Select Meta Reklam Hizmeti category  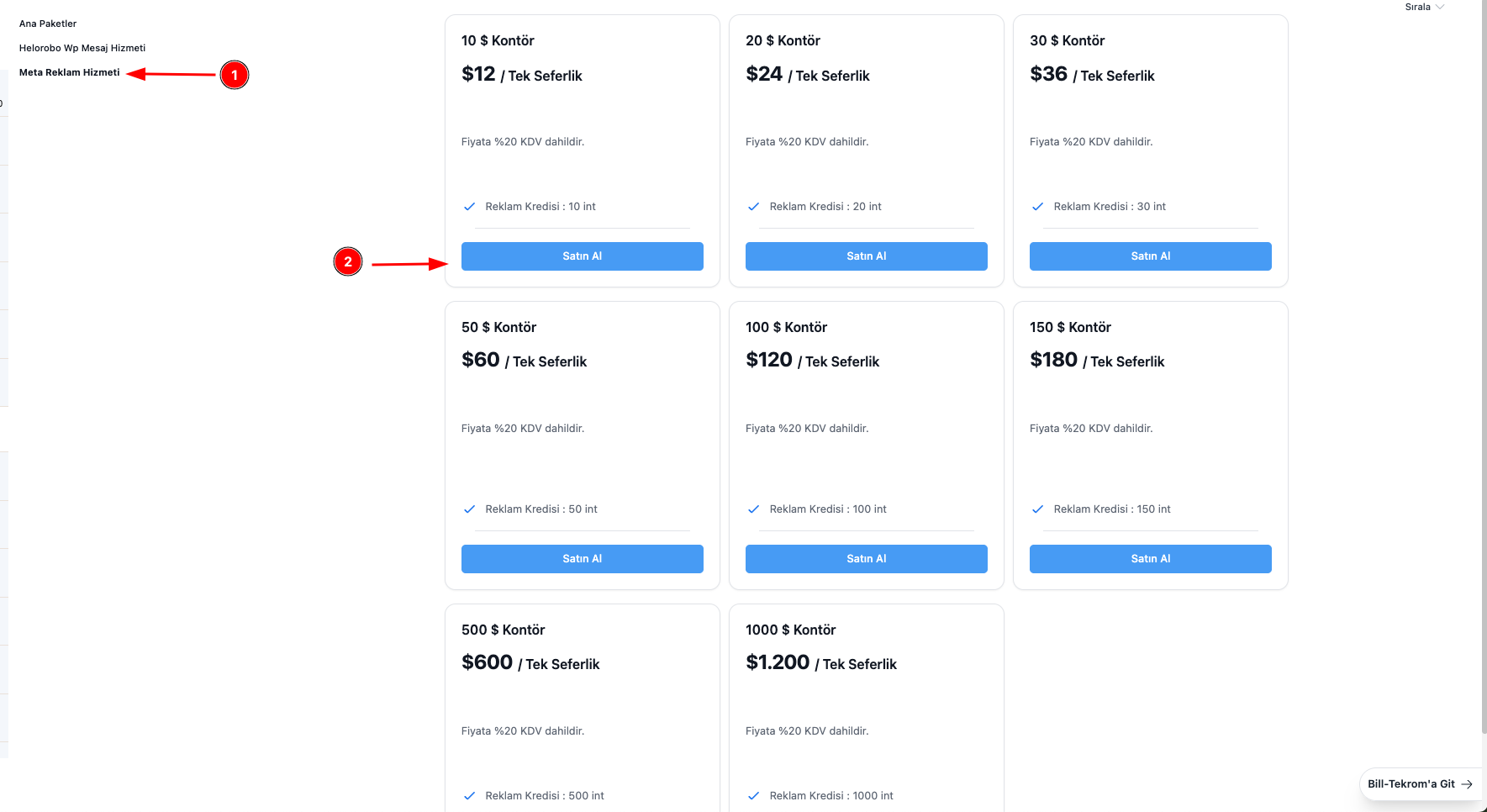70,72
